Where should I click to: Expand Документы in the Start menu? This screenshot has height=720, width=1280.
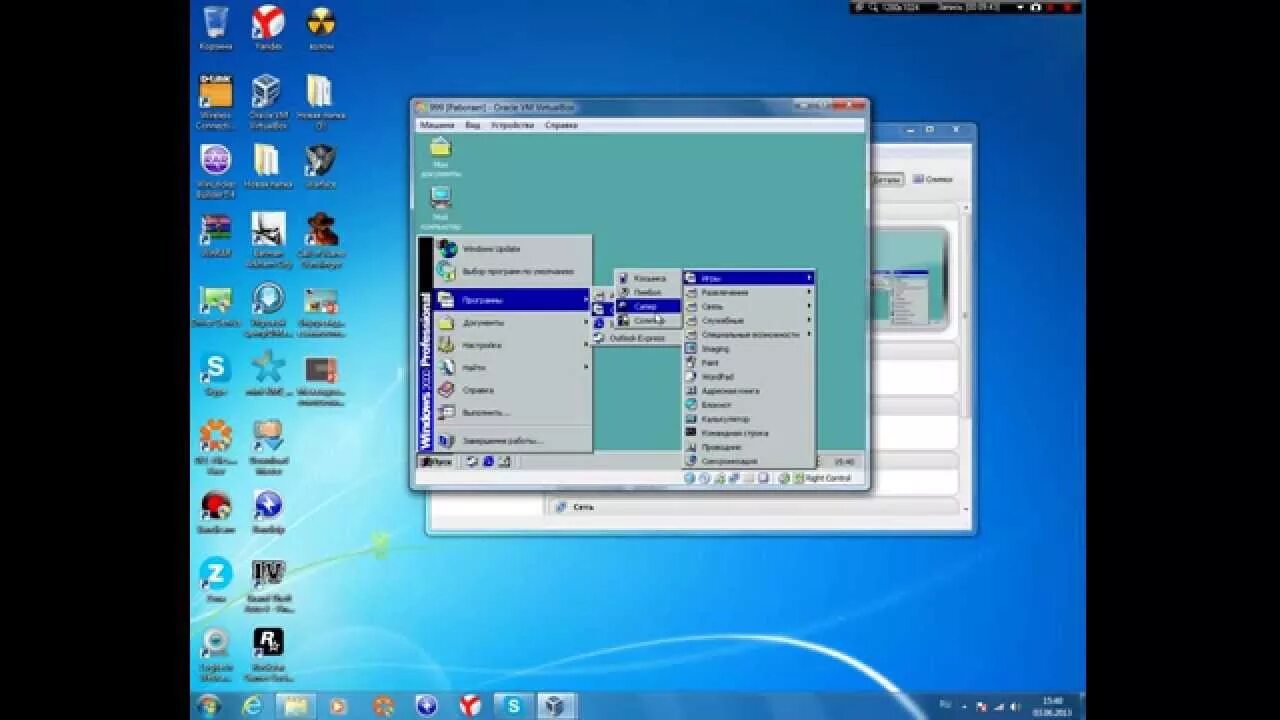(x=513, y=323)
